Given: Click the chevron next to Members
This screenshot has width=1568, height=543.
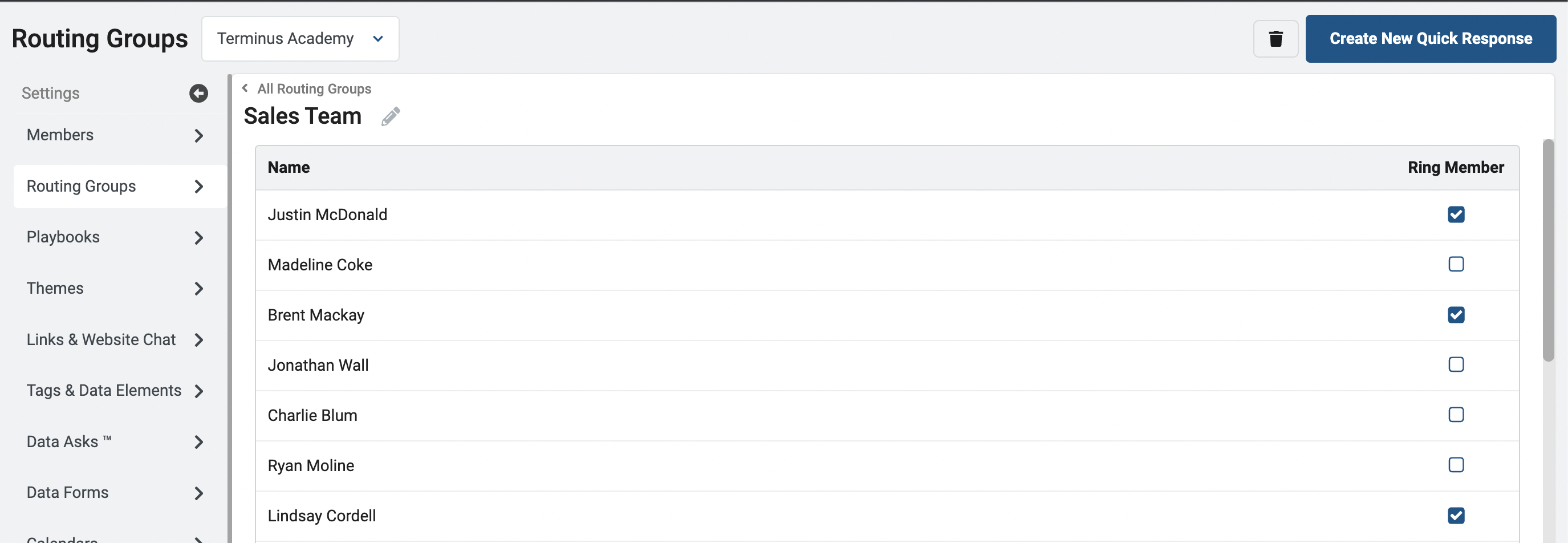Looking at the screenshot, I should pyautogui.click(x=198, y=135).
